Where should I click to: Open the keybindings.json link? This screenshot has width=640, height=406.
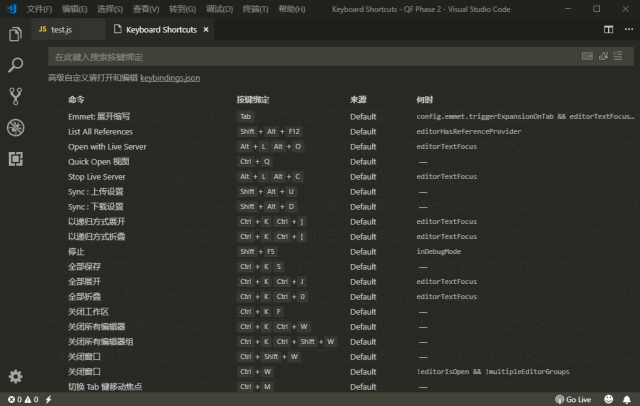coord(170,78)
